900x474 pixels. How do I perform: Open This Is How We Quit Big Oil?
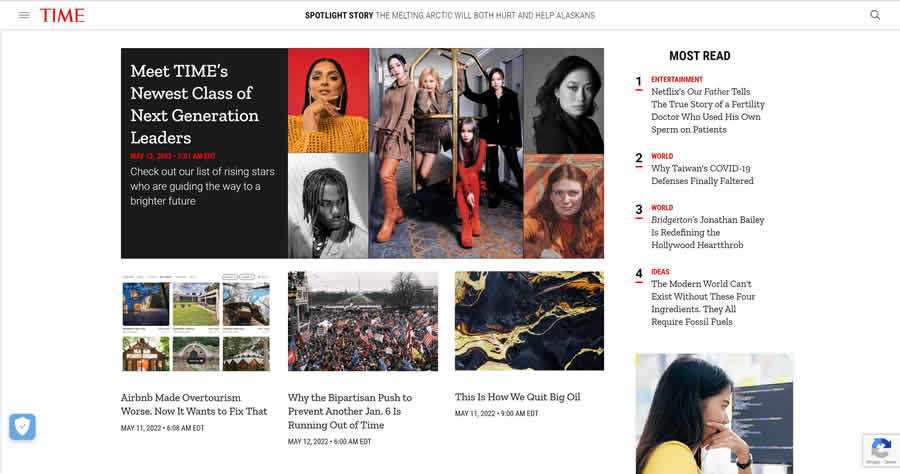(x=517, y=397)
